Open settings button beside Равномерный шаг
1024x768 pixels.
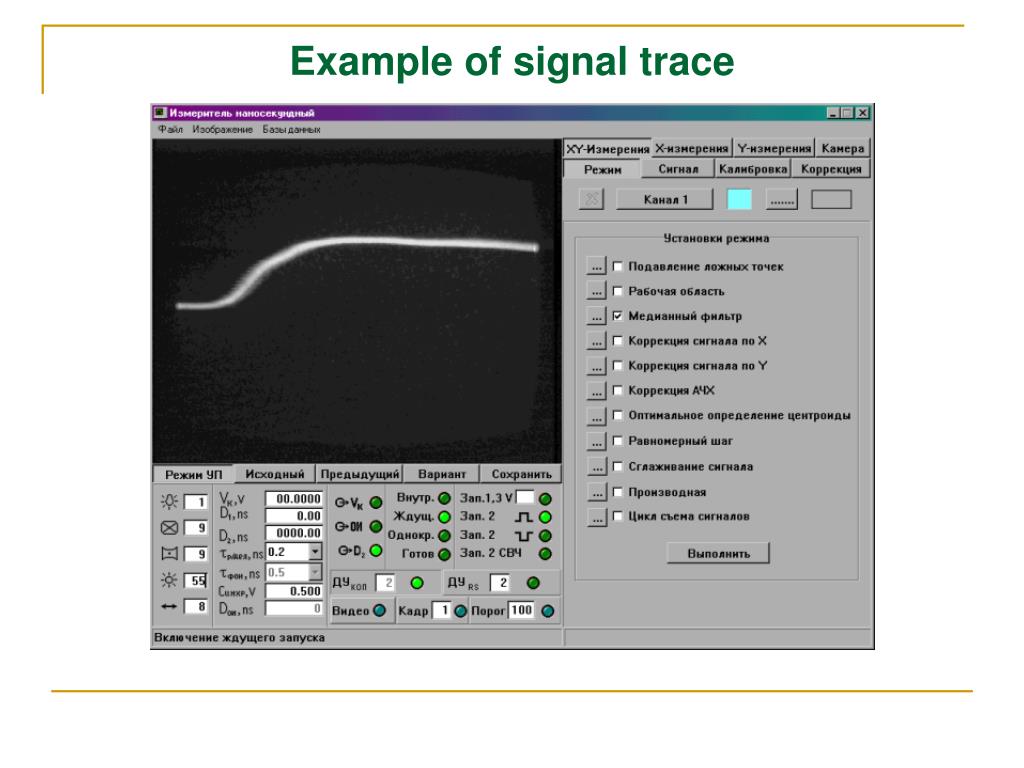click(596, 441)
